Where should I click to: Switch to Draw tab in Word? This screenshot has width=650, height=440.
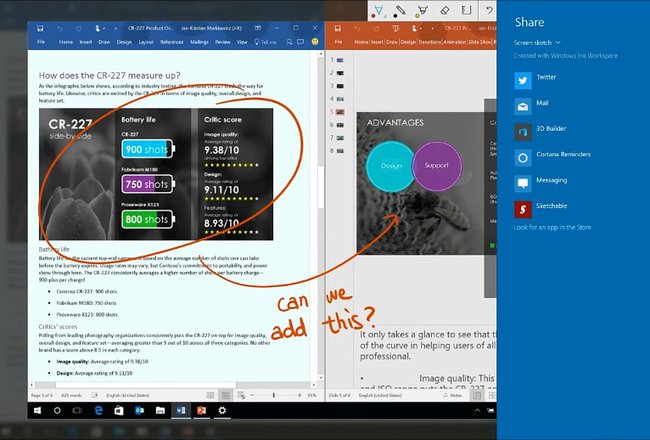click(x=104, y=42)
